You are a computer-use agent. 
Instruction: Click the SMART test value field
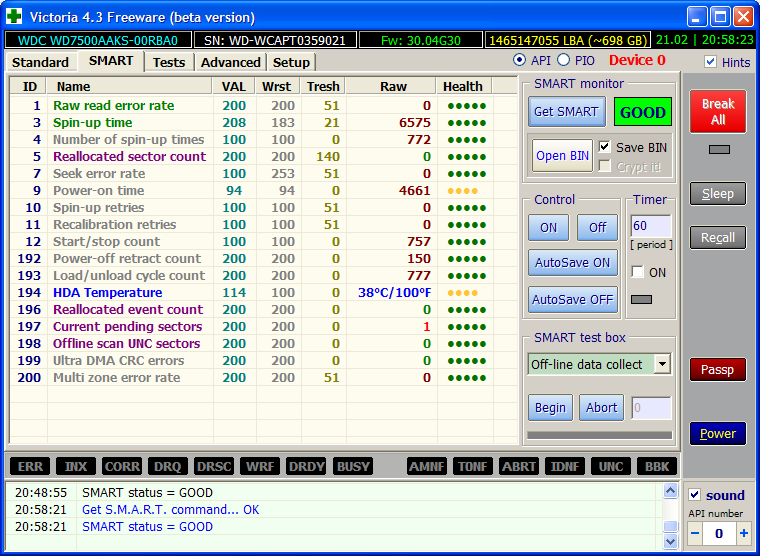651,408
